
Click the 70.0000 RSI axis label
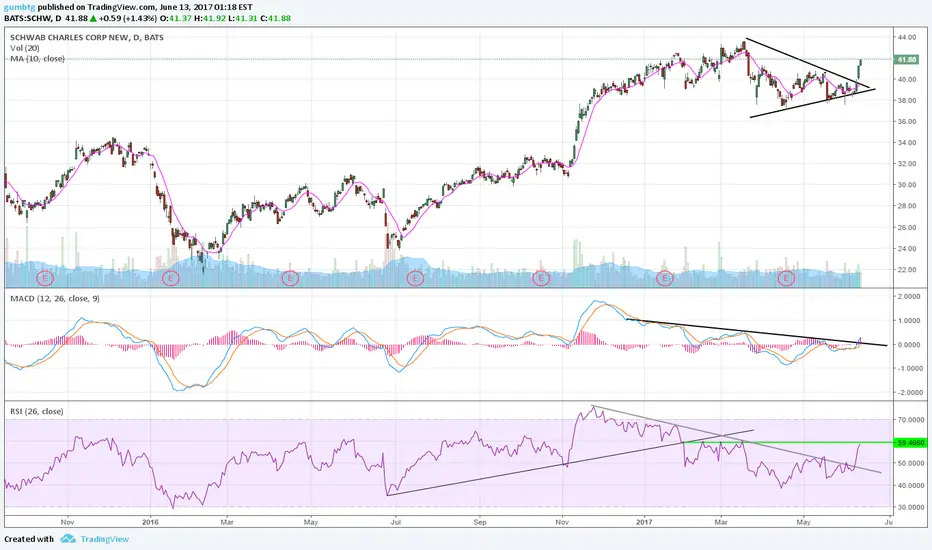tap(911, 420)
